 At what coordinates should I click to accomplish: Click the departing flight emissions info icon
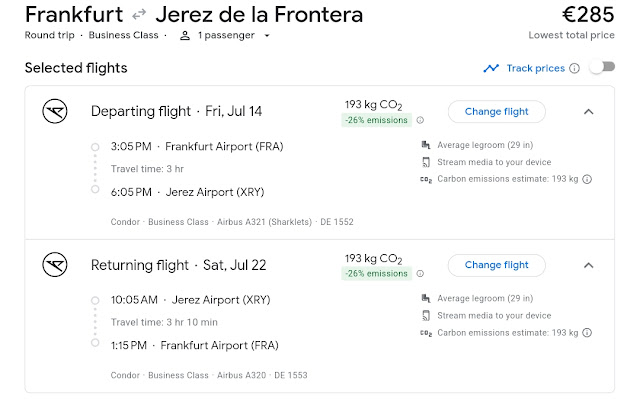tap(420, 120)
